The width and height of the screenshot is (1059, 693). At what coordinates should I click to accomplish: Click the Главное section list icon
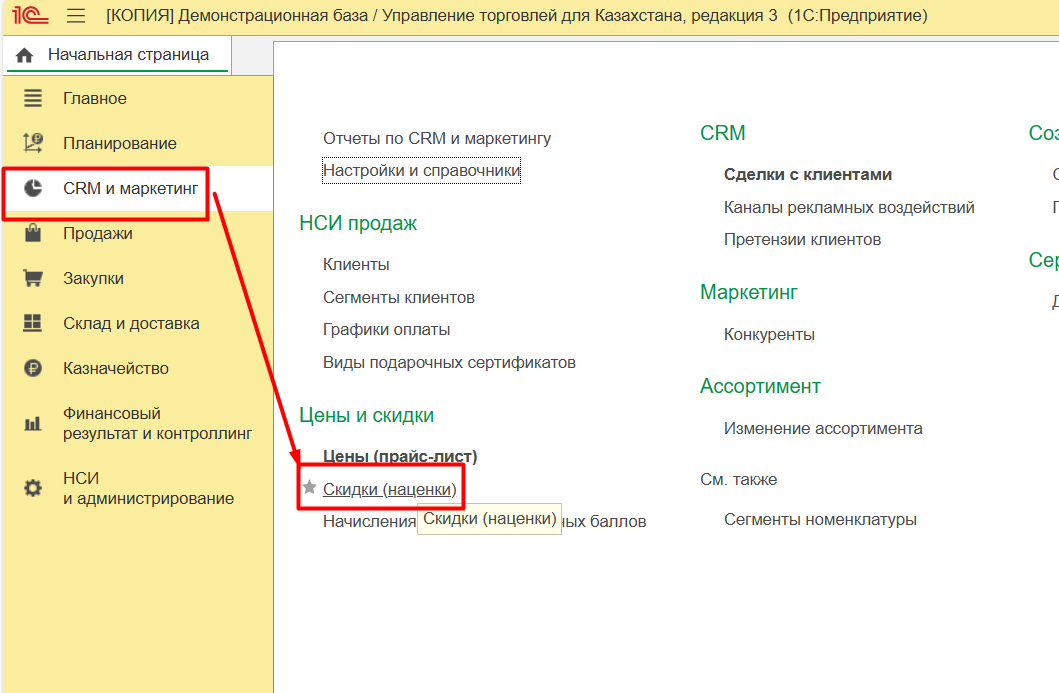33,98
